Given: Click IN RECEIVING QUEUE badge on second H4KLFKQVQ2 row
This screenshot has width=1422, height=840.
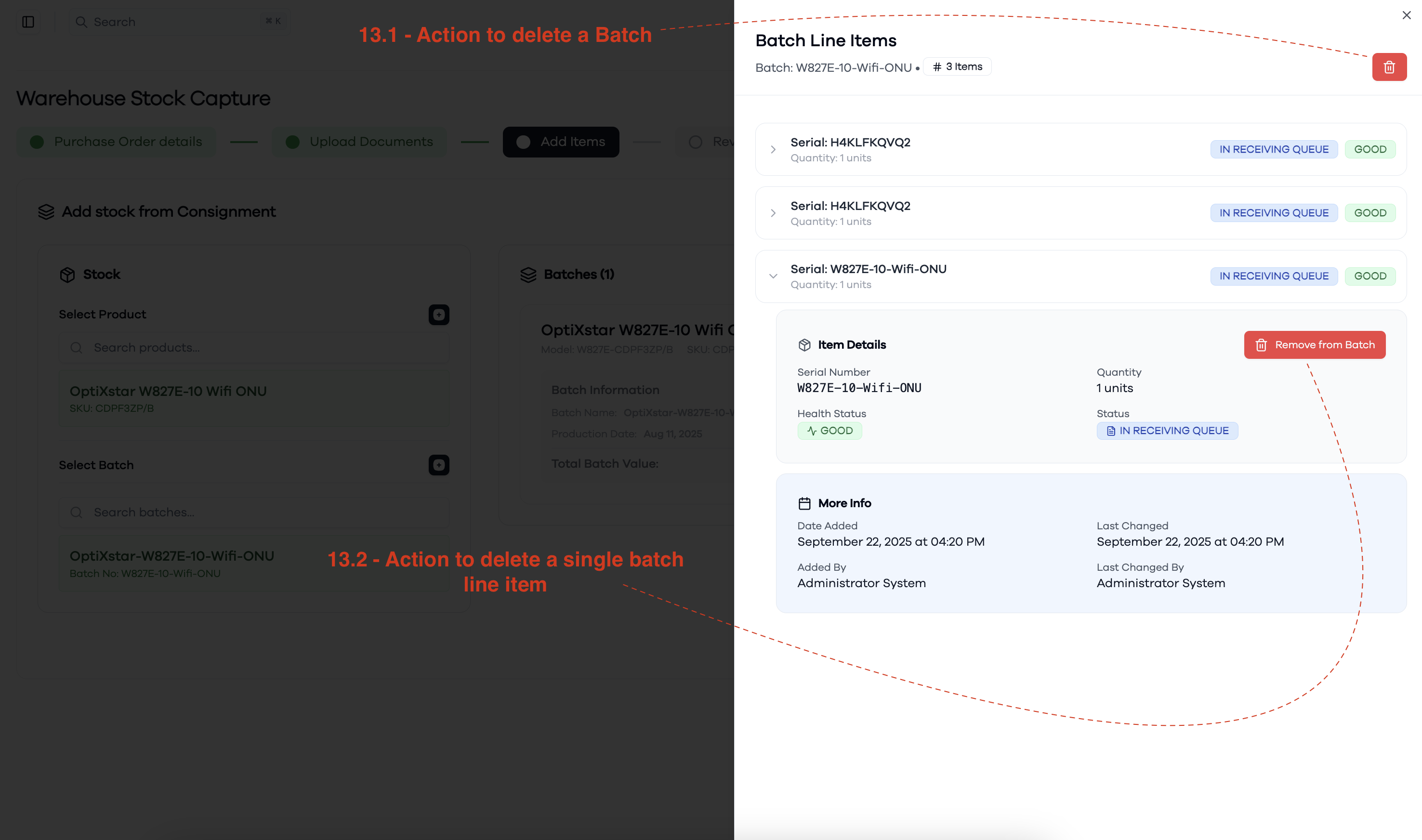Looking at the screenshot, I should point(1273,213).
